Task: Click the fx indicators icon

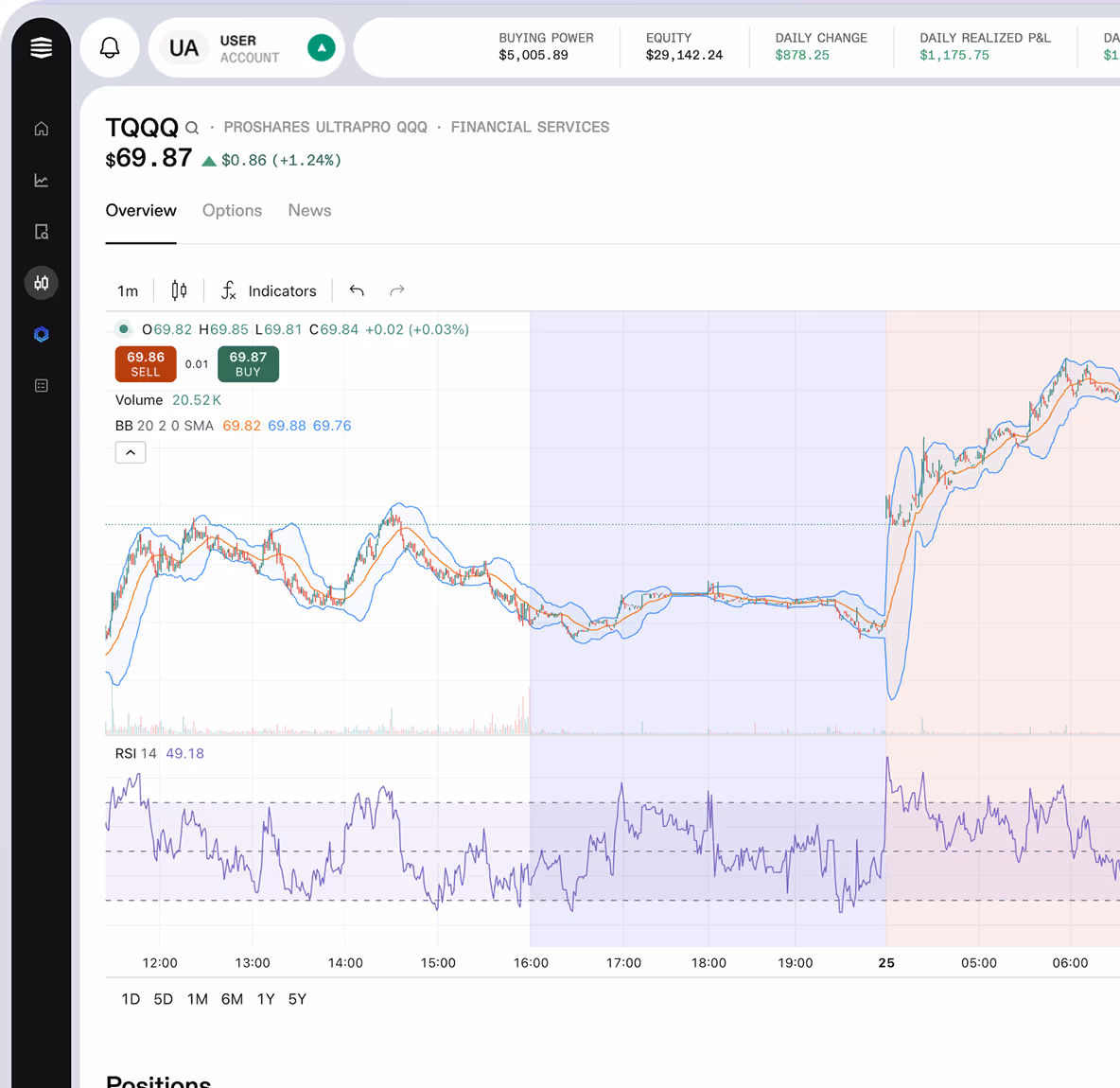Action: (x=228, y=290)
